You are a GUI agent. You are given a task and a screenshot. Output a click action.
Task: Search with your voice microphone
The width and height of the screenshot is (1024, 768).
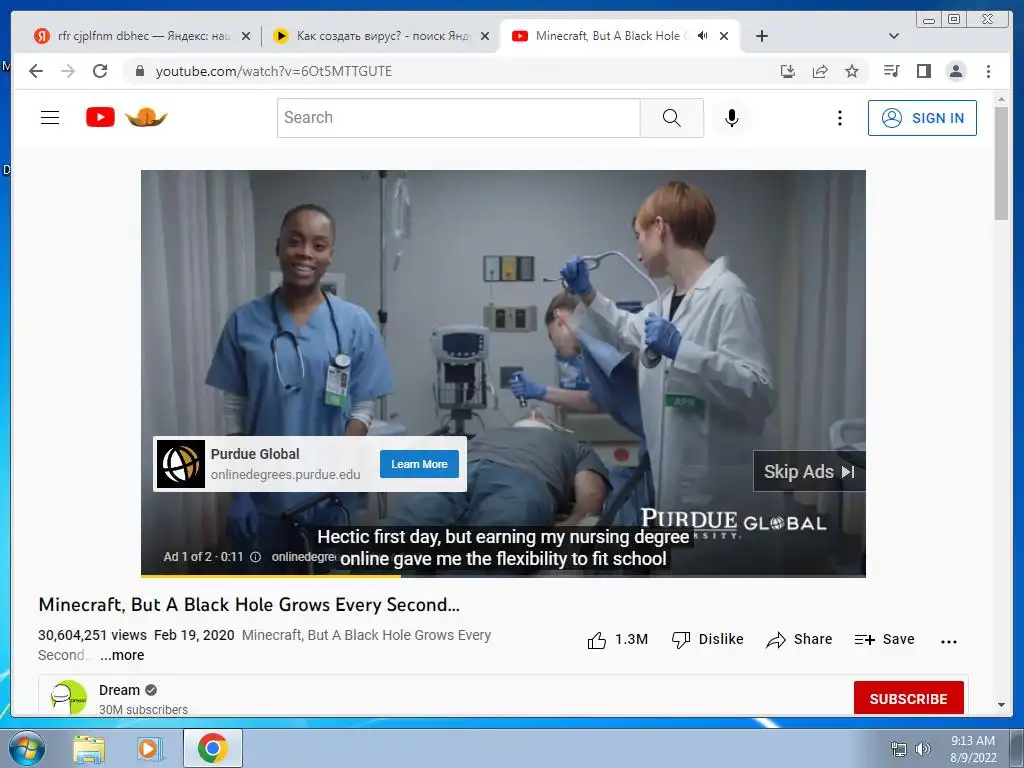[732, 118]
